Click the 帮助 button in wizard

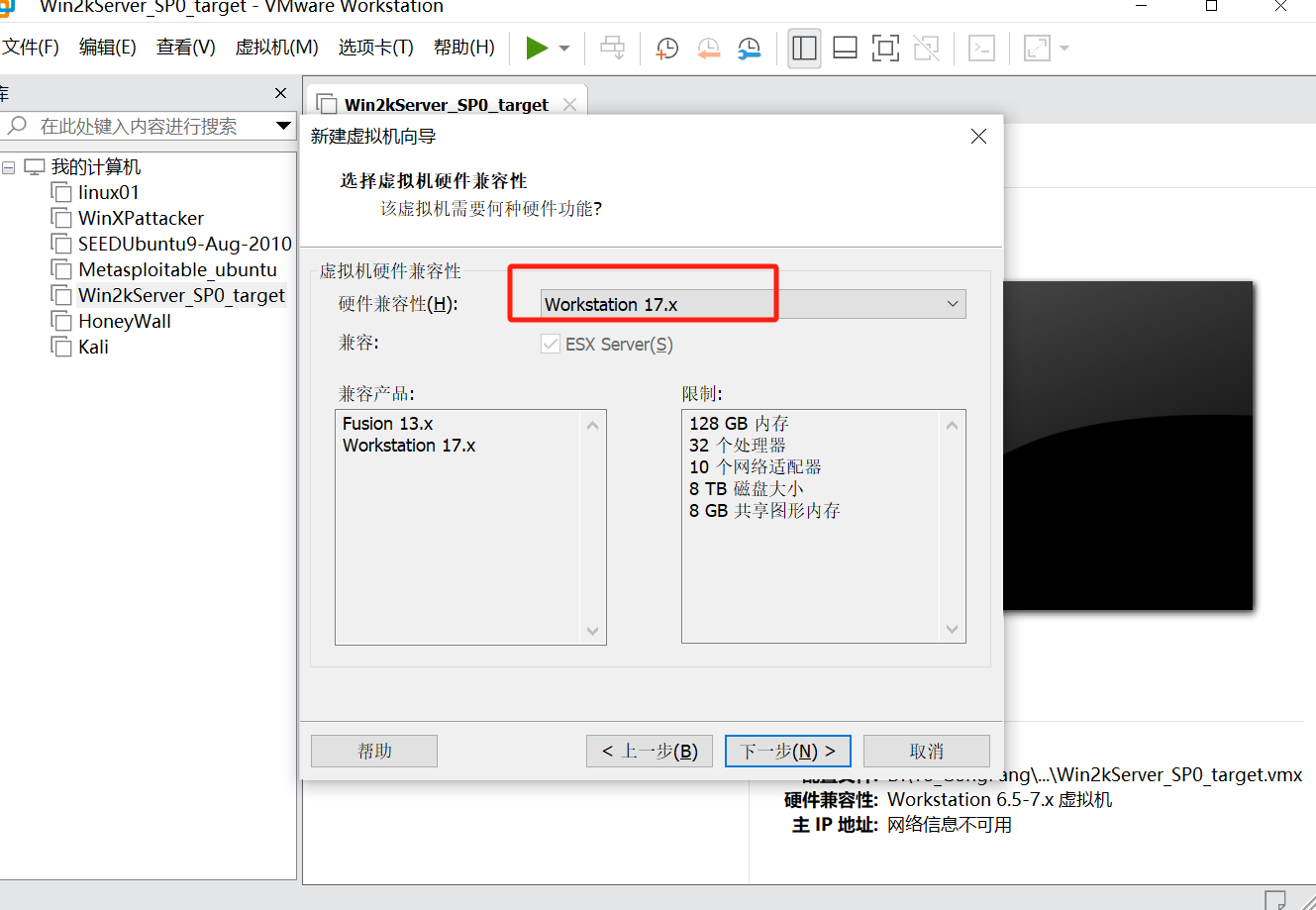374,751
